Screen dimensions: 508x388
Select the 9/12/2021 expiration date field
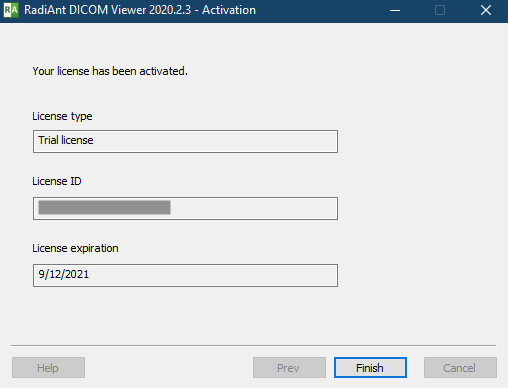185,275
